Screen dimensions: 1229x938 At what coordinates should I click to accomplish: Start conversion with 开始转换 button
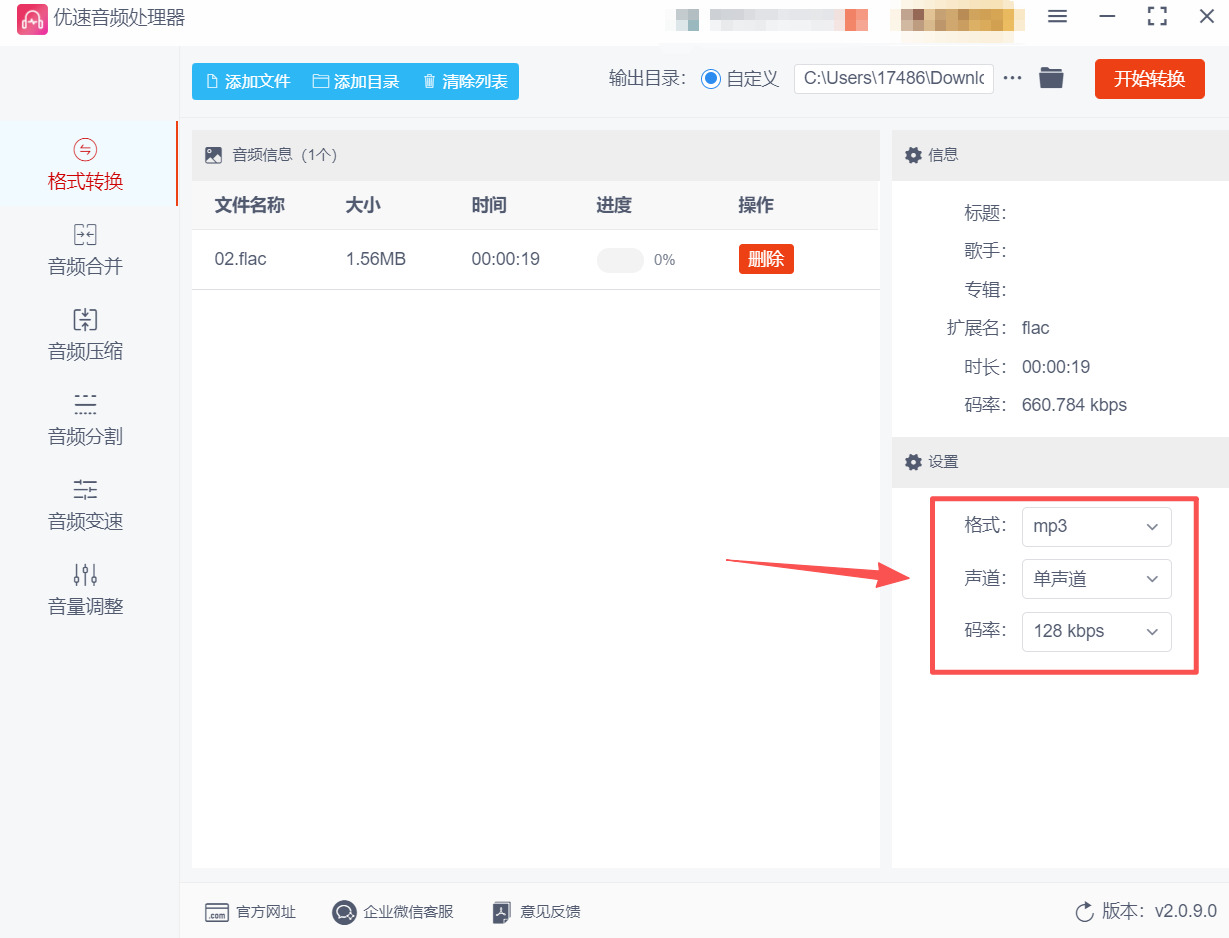[1149, 79]
